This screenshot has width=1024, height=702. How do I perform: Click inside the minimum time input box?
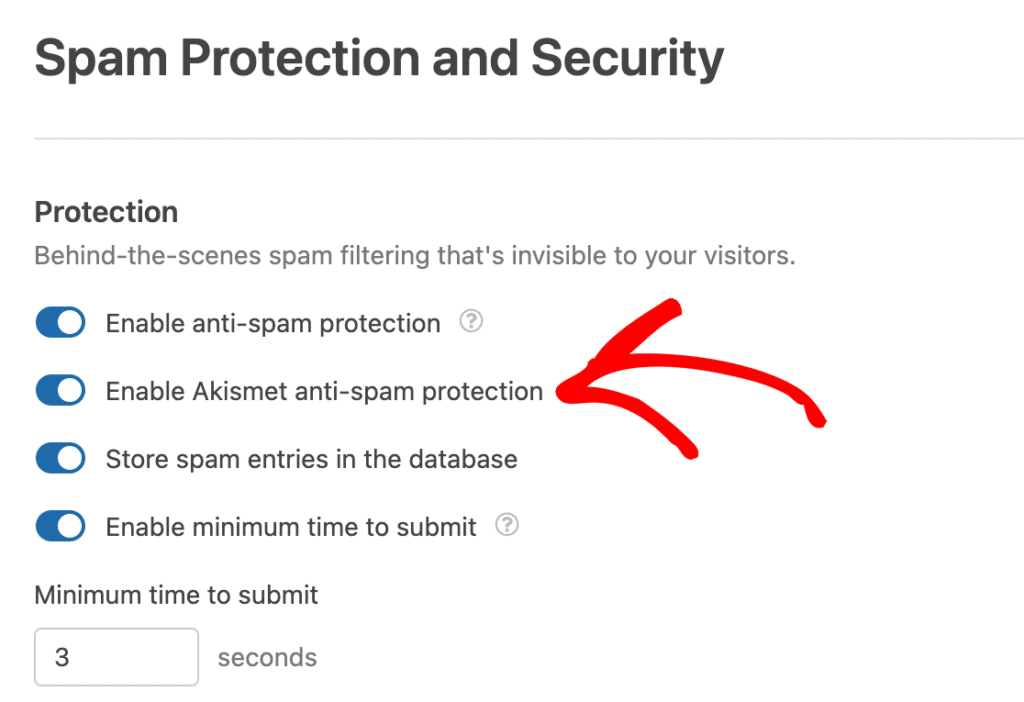(x=116, y=656)
